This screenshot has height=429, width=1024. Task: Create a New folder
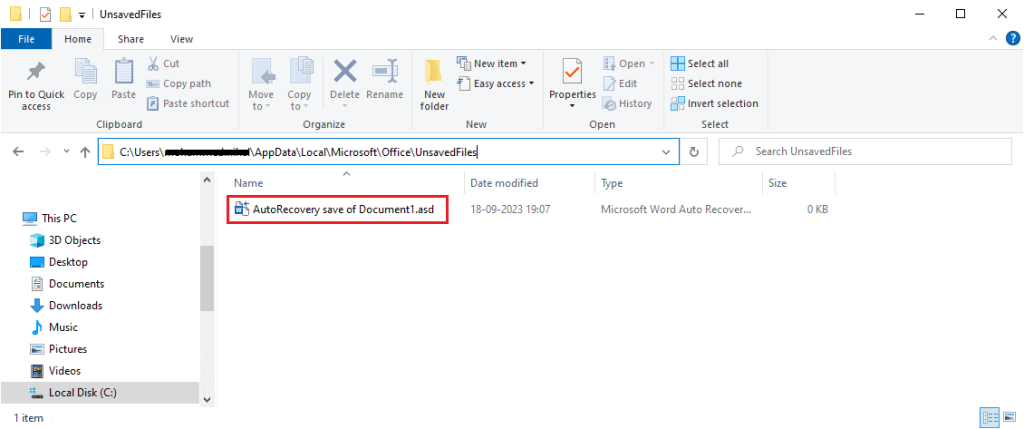click(434, 86)
